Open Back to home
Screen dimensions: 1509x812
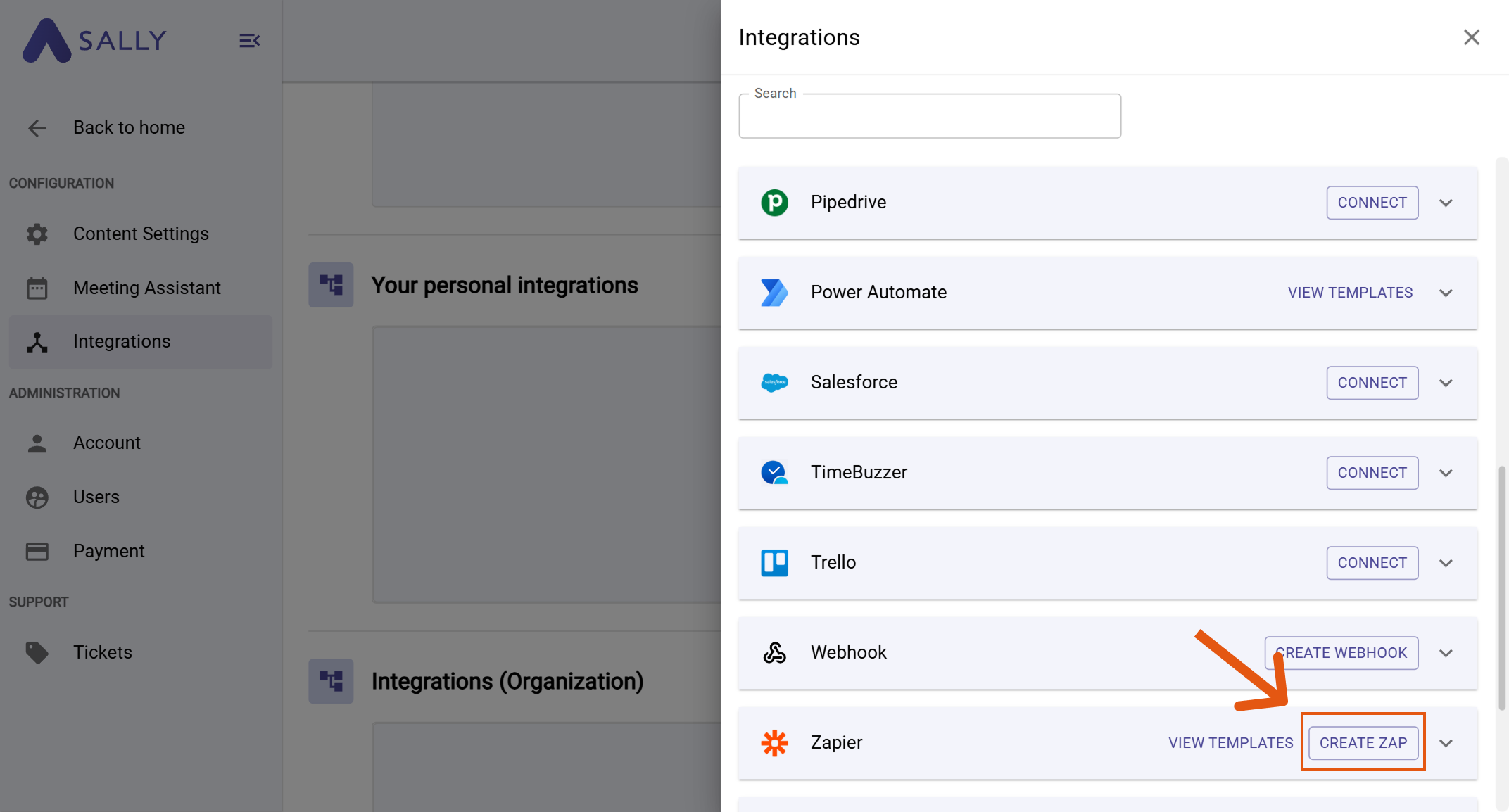tap(140, 127)
